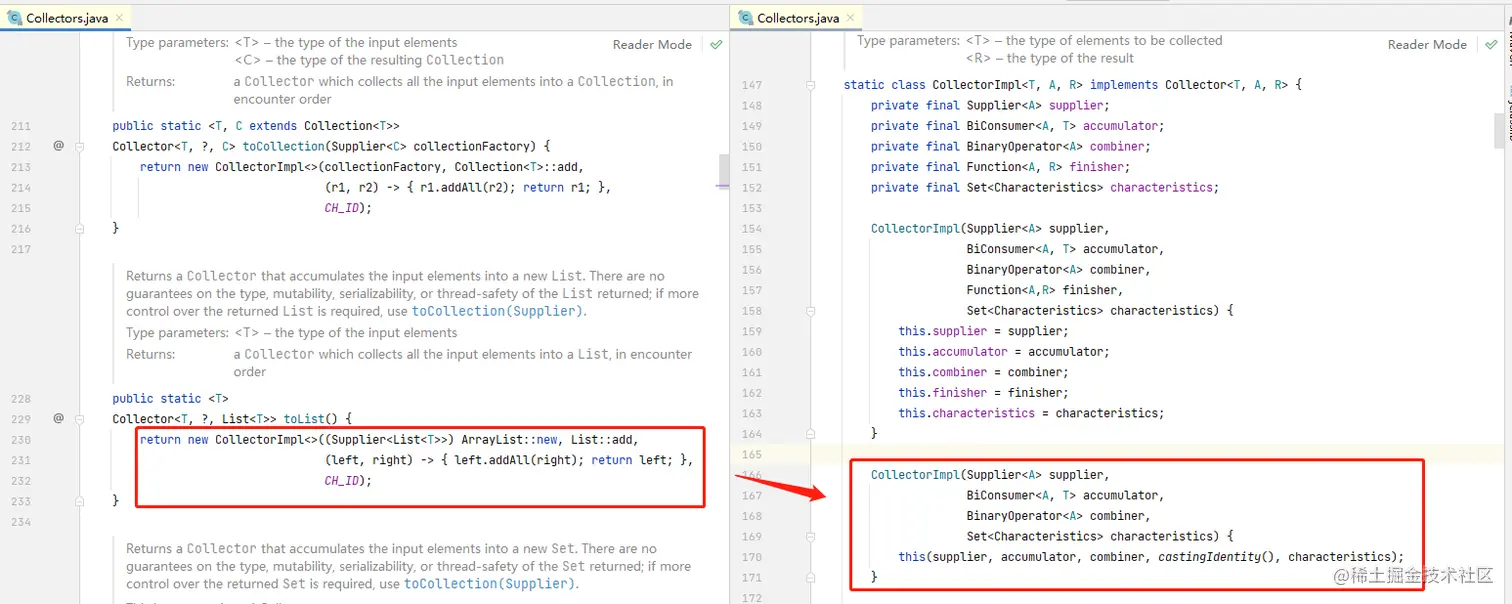Click line number 165 in right gutter

751,454
